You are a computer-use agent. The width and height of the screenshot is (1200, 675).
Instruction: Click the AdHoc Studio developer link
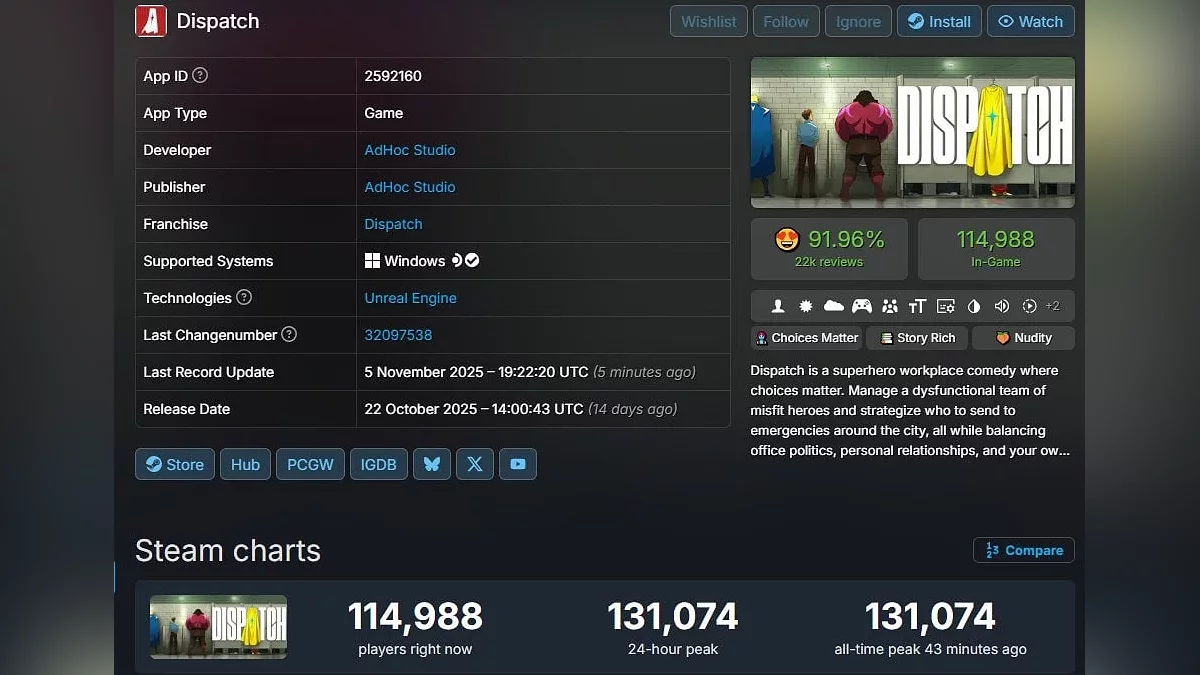pyautogui.click(x=410, y=150)
